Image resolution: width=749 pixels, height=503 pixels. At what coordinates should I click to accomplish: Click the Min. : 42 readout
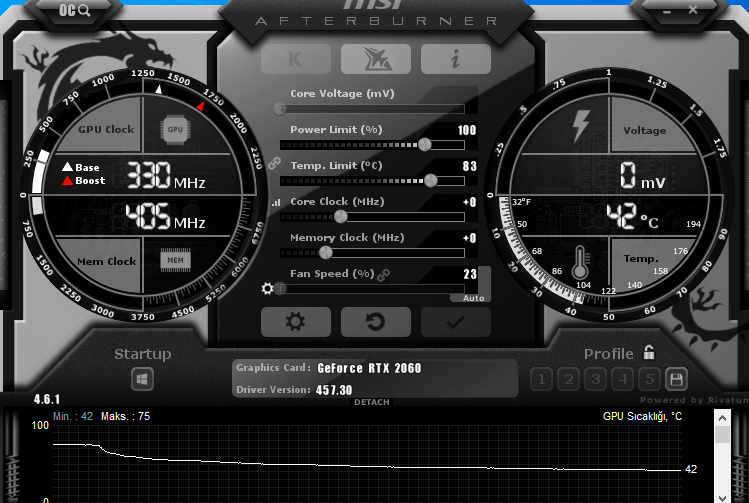coord(73,416)
